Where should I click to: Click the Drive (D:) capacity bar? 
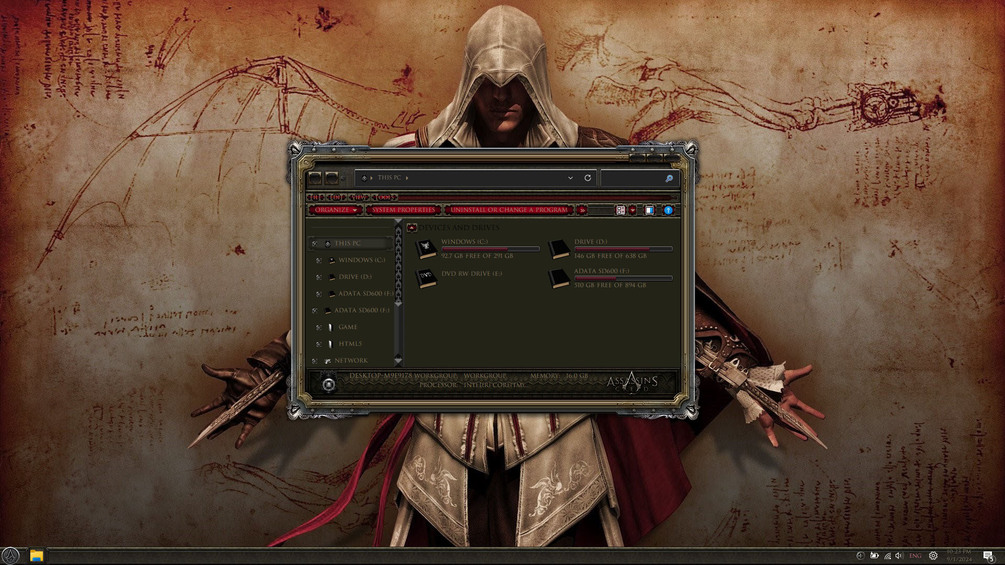(623, 249)
